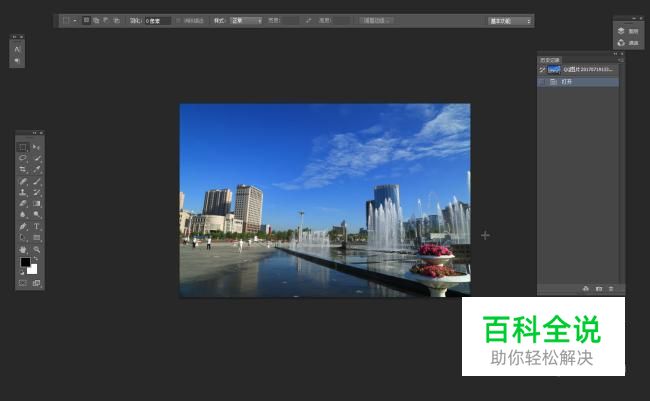Select the Rectangular Marquee tool
The image size is (650, 401).
(x=23, y=147)
